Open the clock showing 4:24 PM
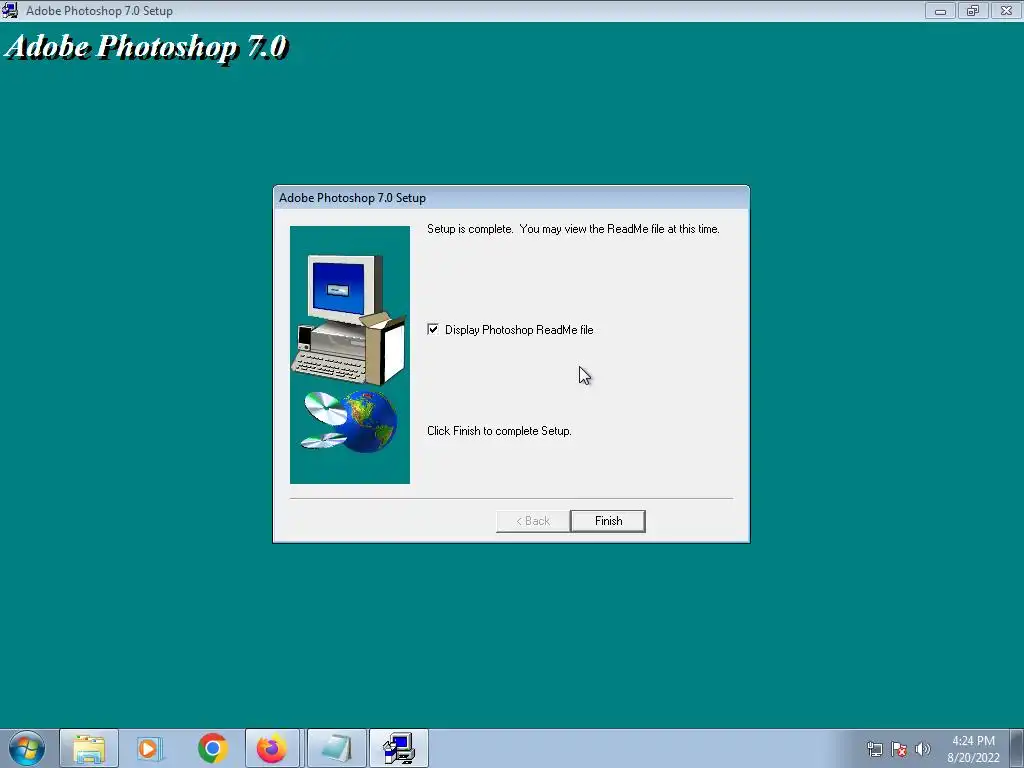The height and width of the screenshot is (768, 1024). (x=973, y=749)
